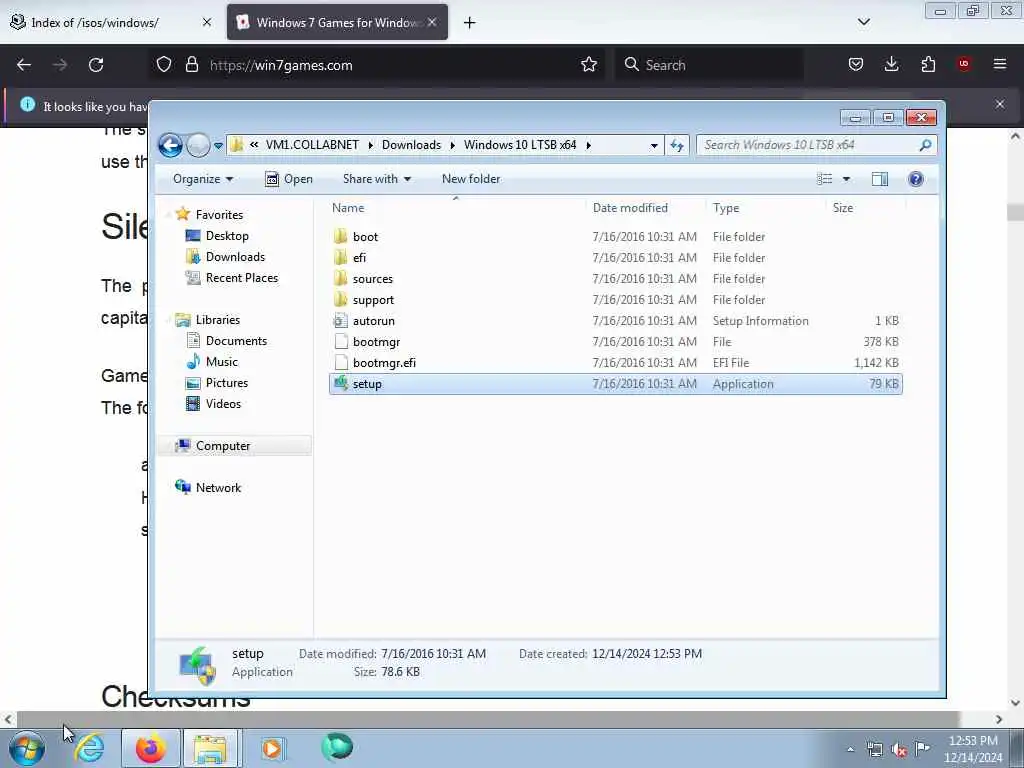Go back in Firefox
Viewport: 1024px width, 768px height.
[24, 65]
